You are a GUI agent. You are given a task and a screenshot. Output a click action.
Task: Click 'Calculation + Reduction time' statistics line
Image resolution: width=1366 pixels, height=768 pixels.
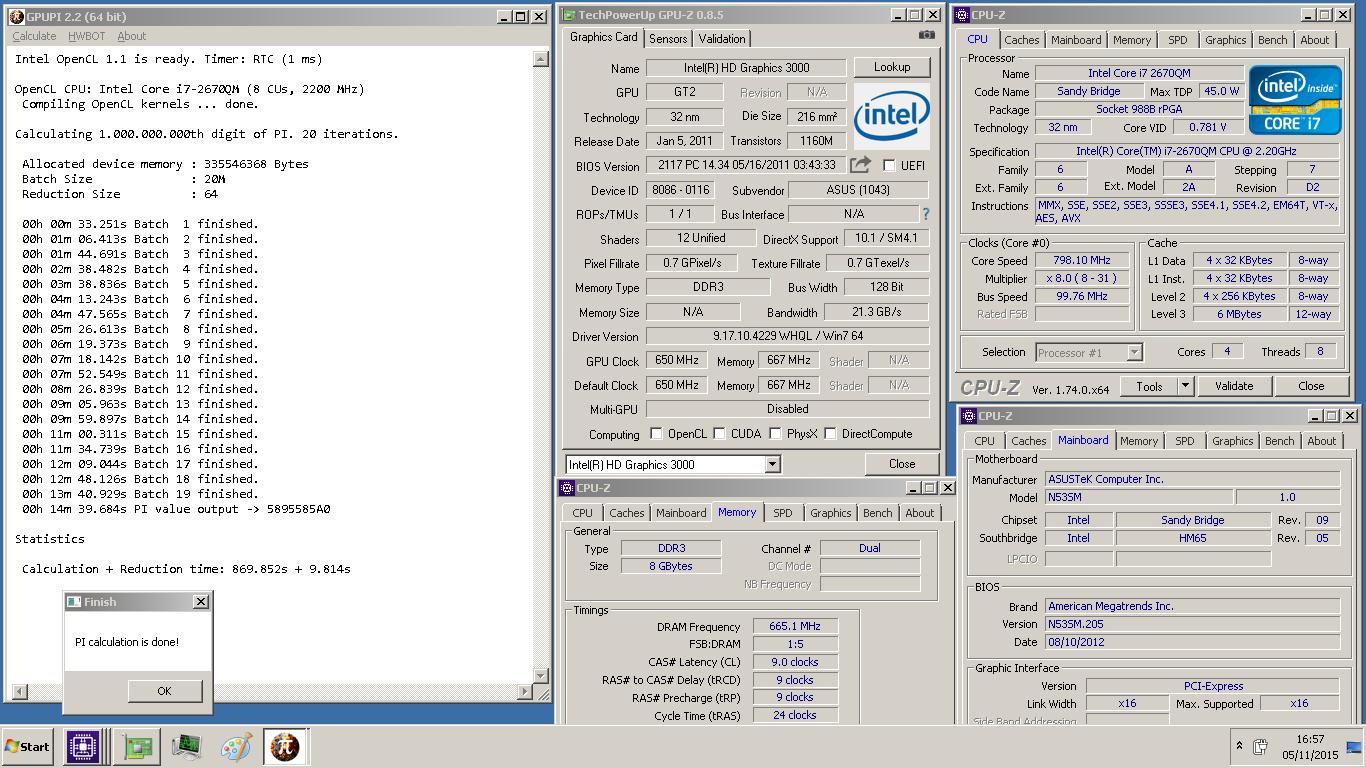[186, 569]
